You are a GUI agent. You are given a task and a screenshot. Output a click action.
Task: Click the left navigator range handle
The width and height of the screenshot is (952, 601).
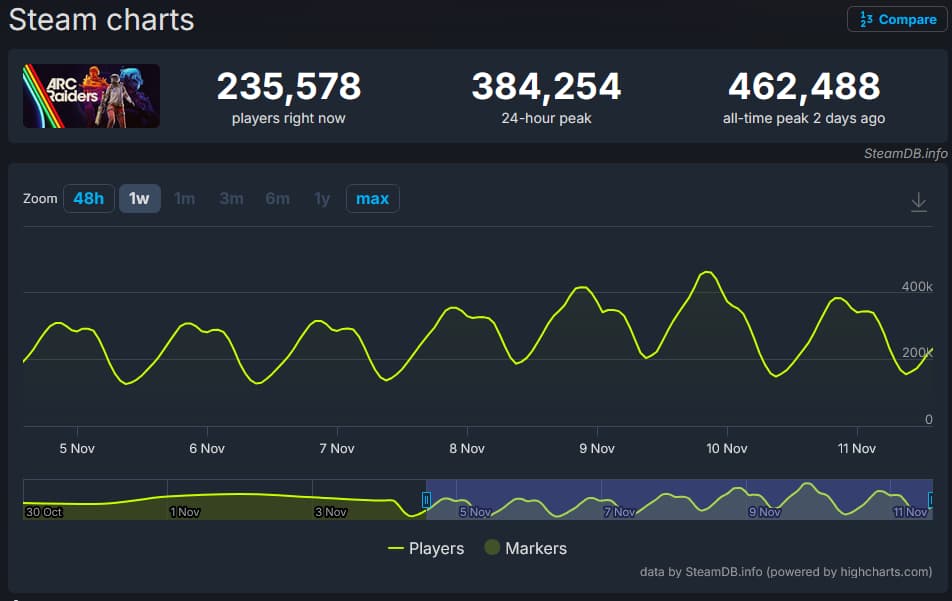[426, 499]
